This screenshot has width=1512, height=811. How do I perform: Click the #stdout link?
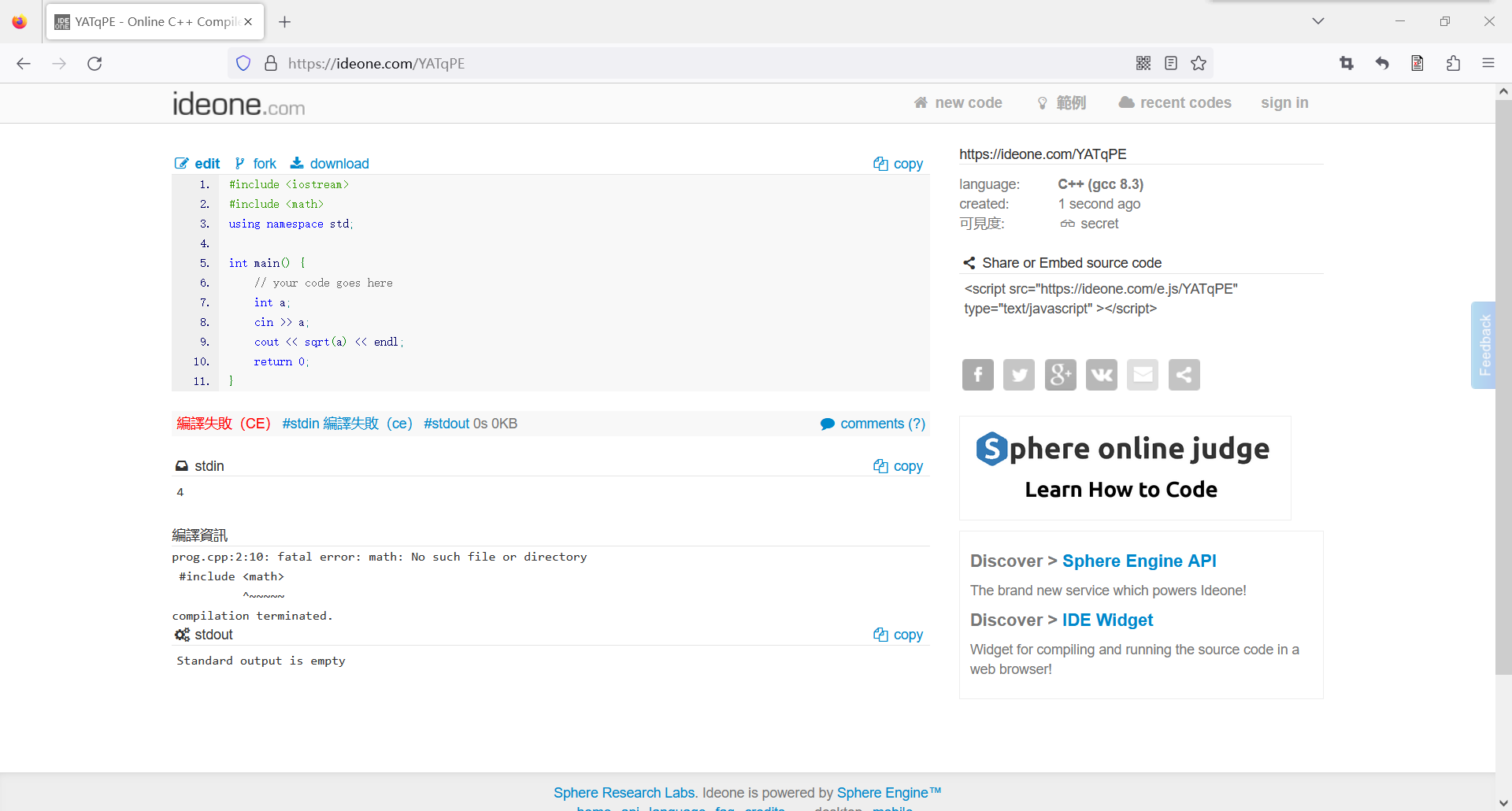coord(447,424)
